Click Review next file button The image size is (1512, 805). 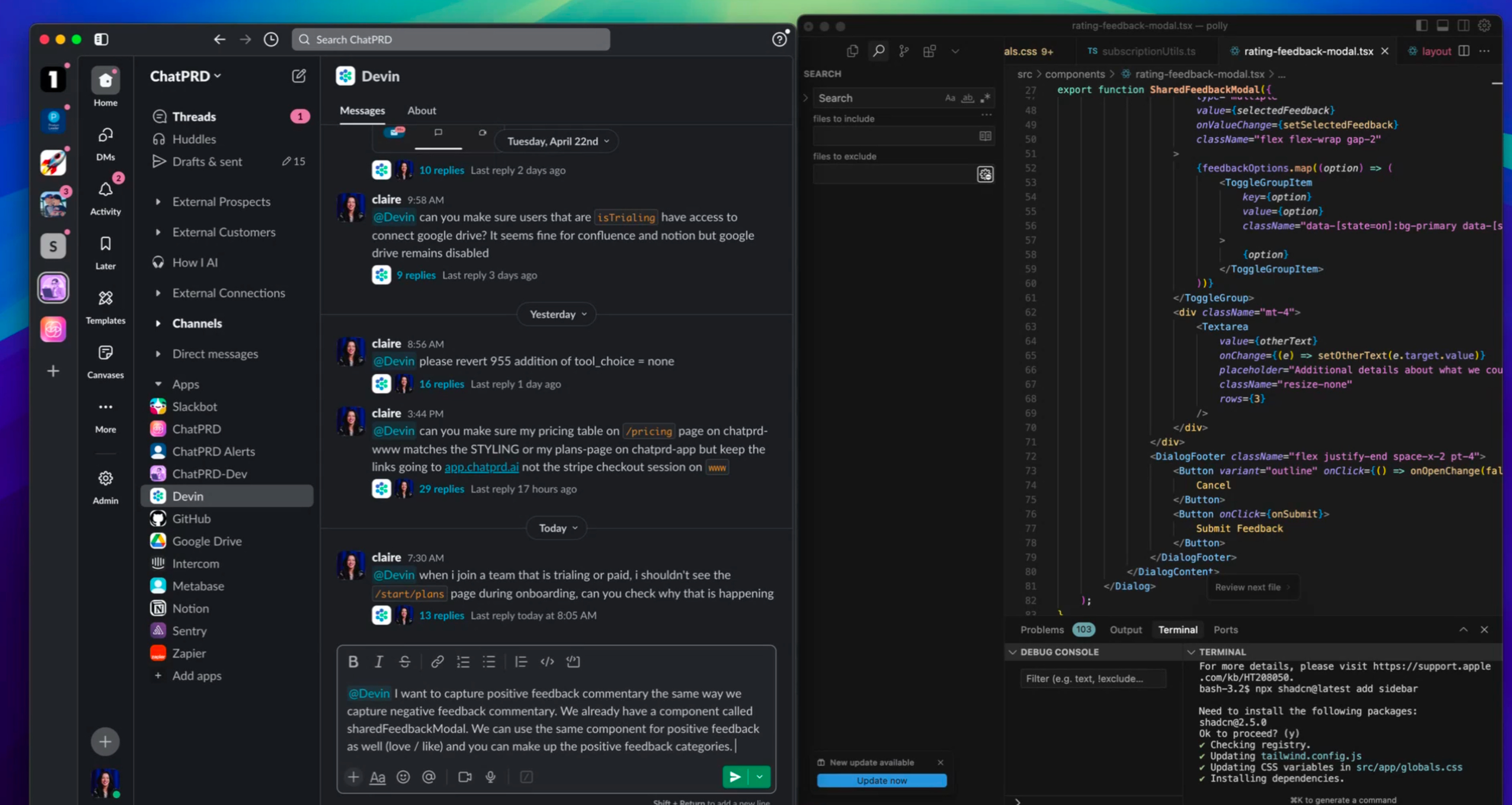pyautogui.click(x=1252, y=586)
